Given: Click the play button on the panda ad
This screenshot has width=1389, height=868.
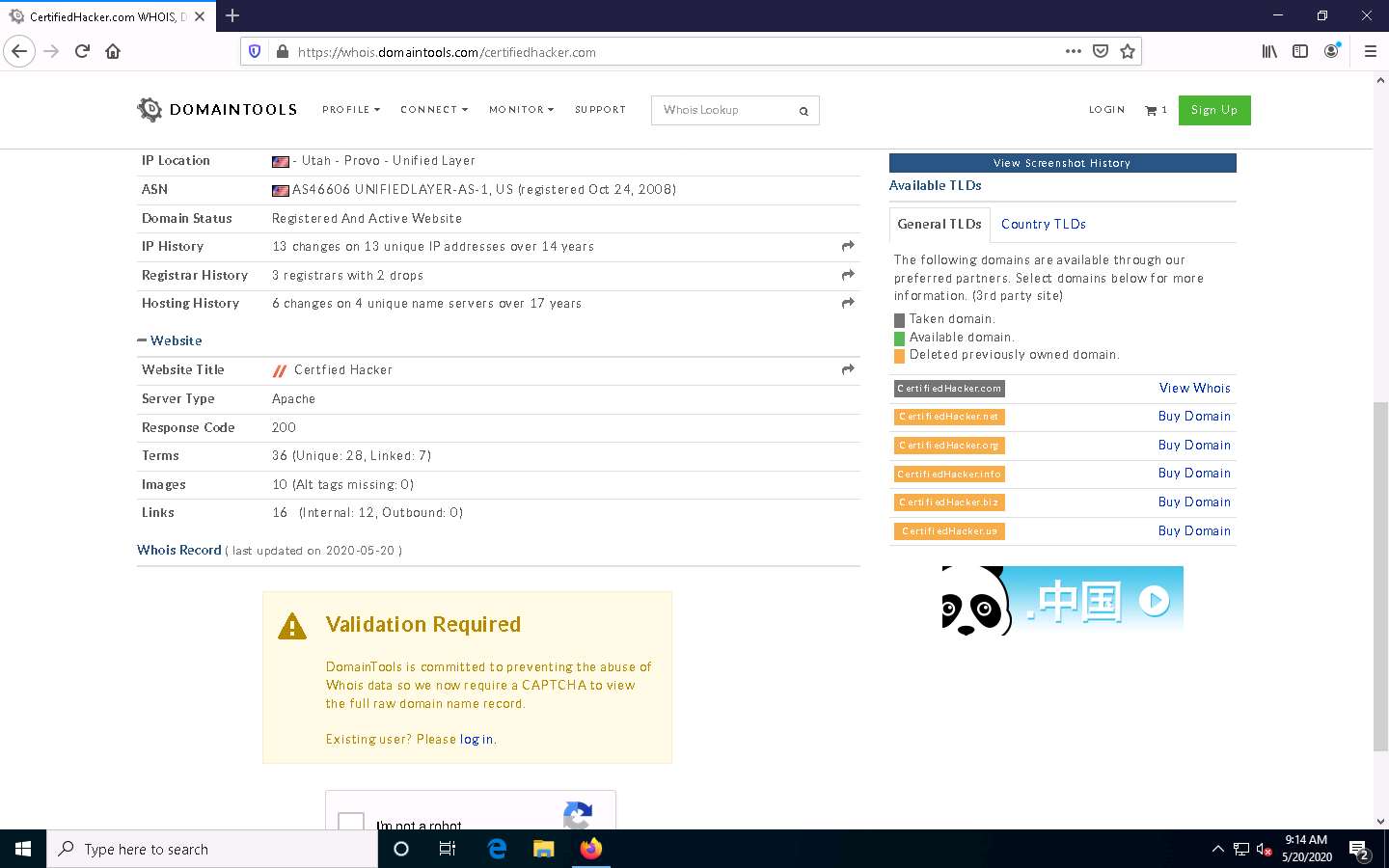Looking at the screenshot, I should 1154,601.
